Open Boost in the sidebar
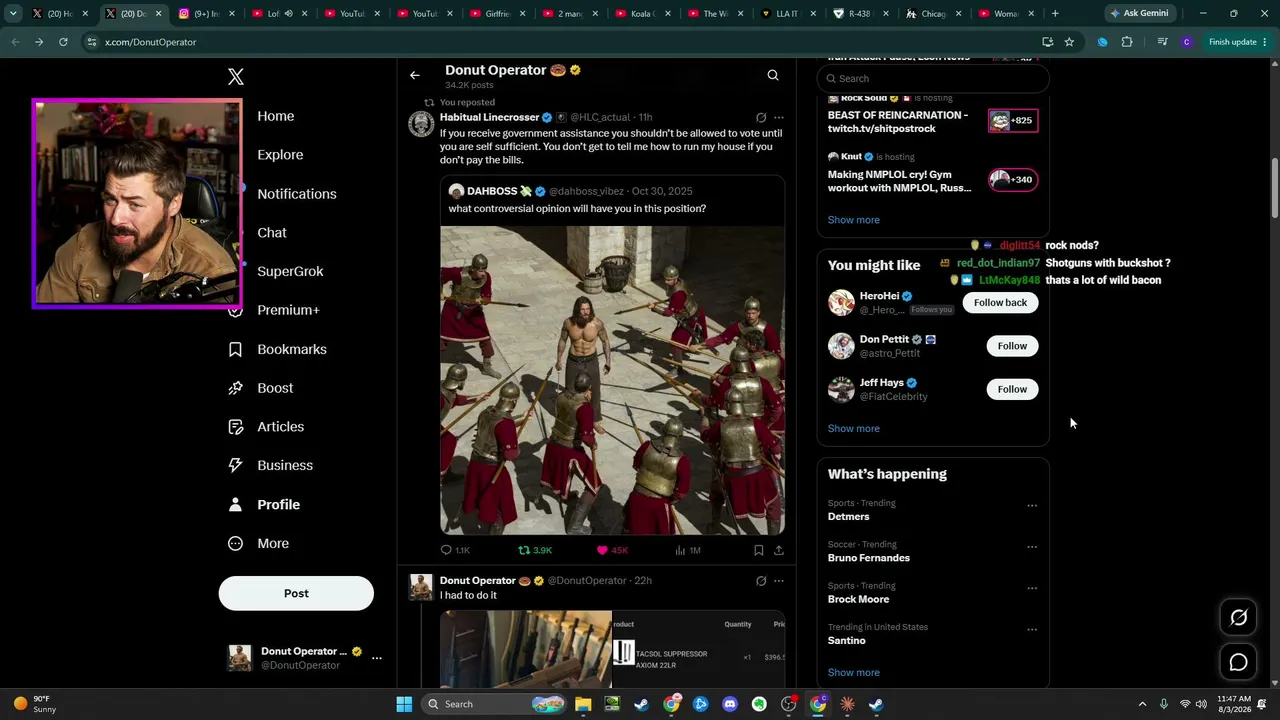This screenshot has width=1280, height=720. 261,388
